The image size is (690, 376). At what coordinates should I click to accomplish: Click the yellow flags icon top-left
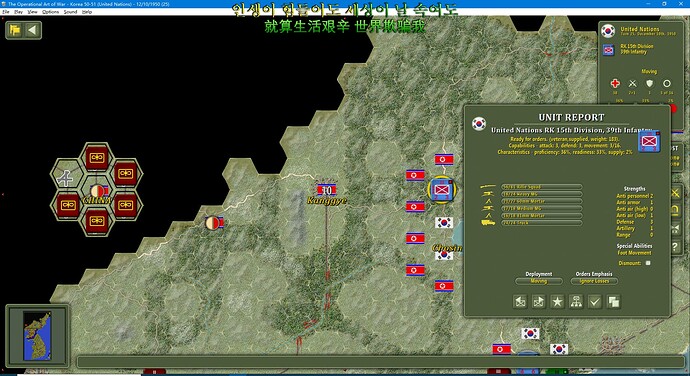[15, 30]
